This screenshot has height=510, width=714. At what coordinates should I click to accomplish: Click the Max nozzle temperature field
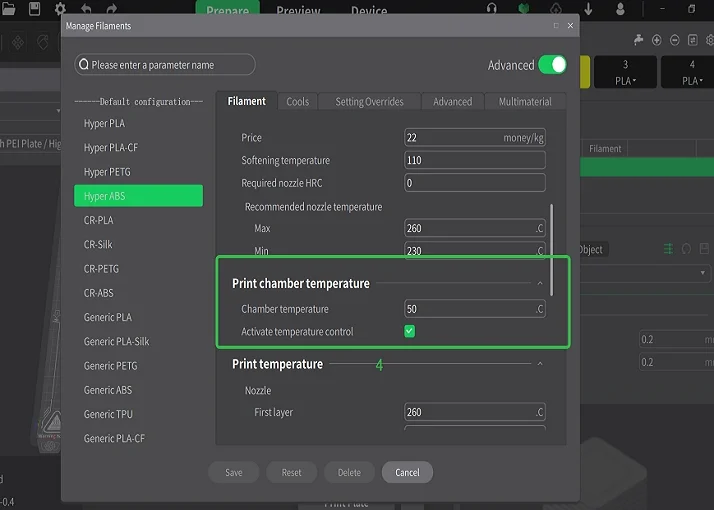click(x=474, y=228)
